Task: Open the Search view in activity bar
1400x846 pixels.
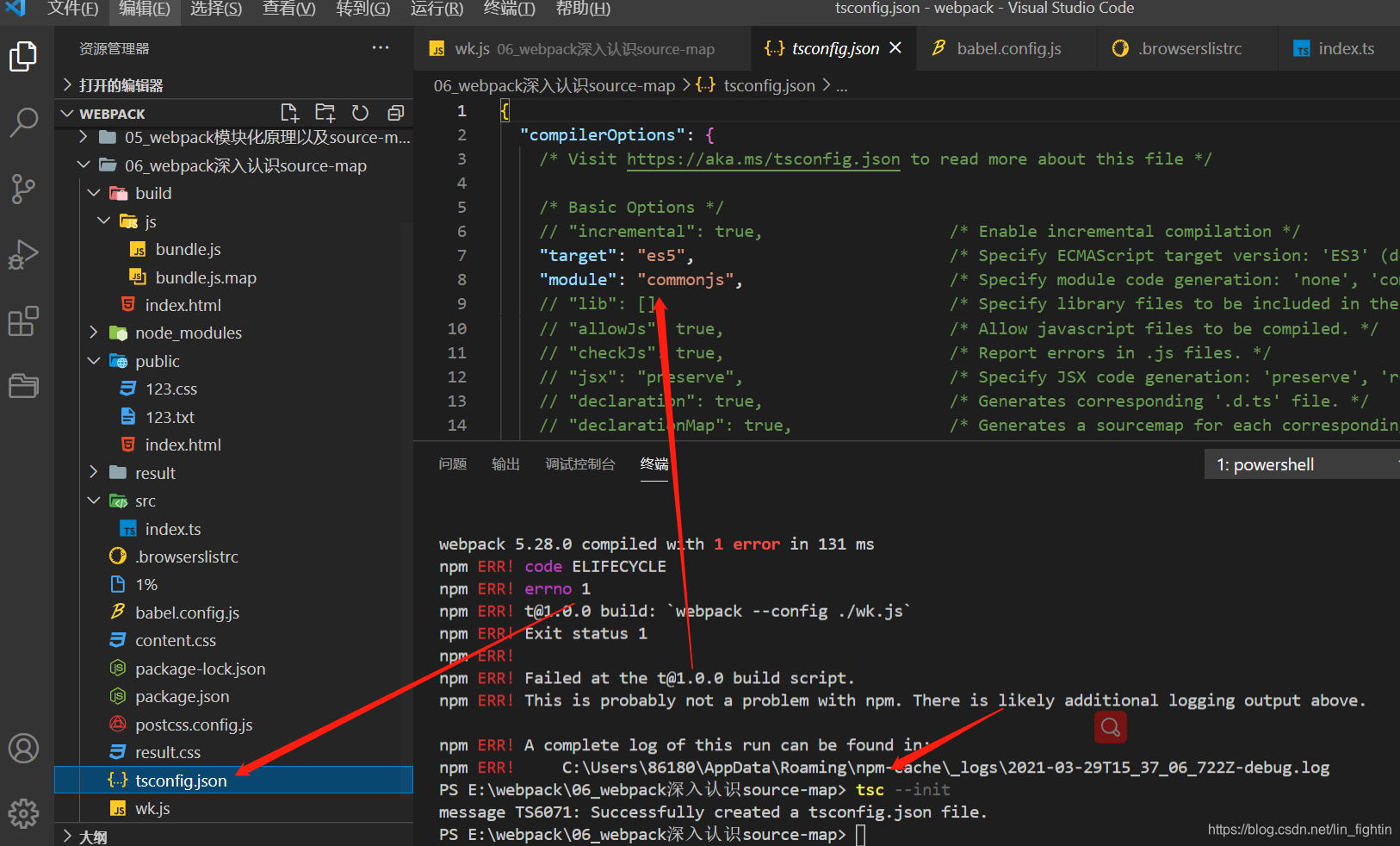Action: [23, 122]
